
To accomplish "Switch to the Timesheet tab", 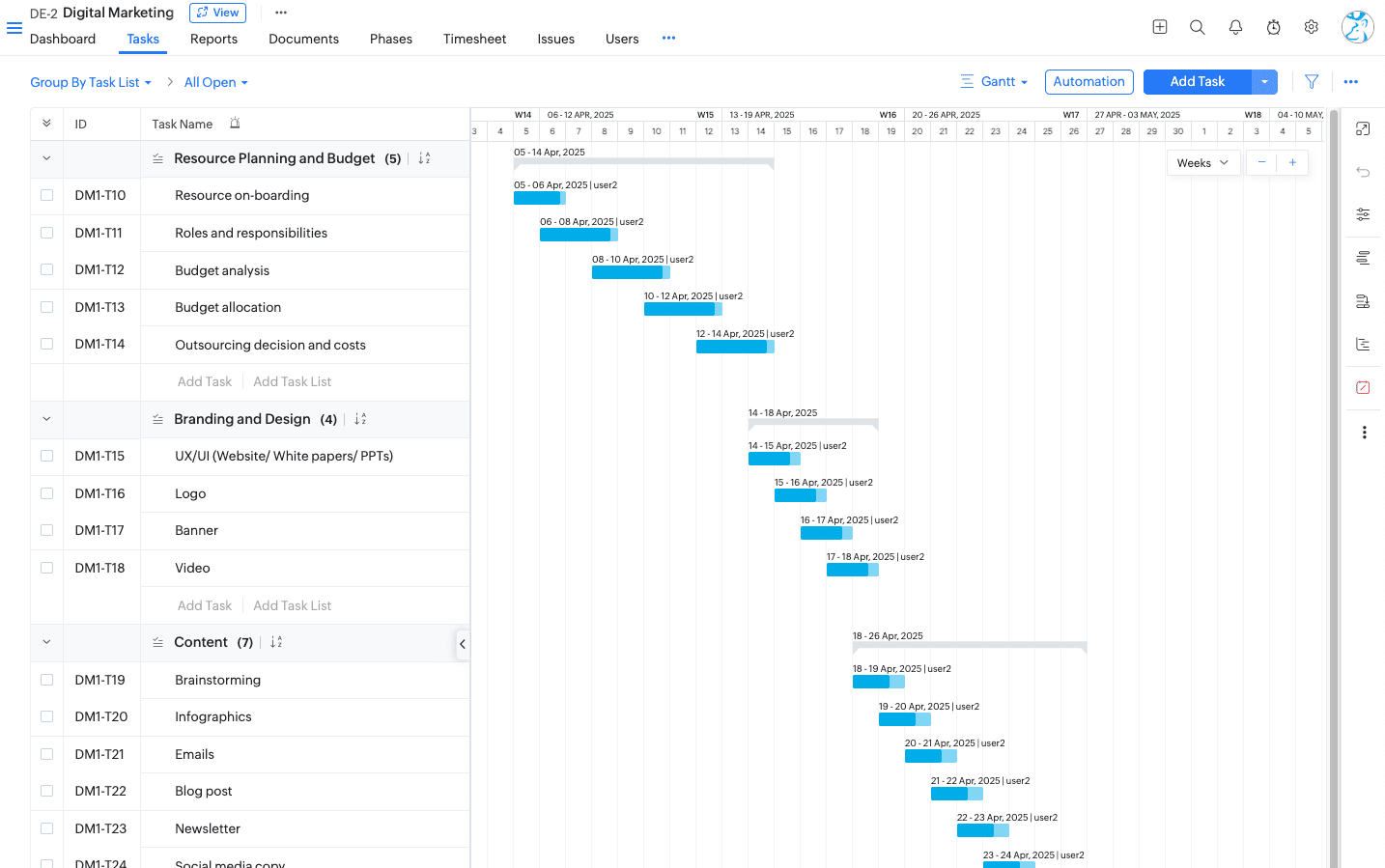I will pyautogui.click(x=474, y=39).
